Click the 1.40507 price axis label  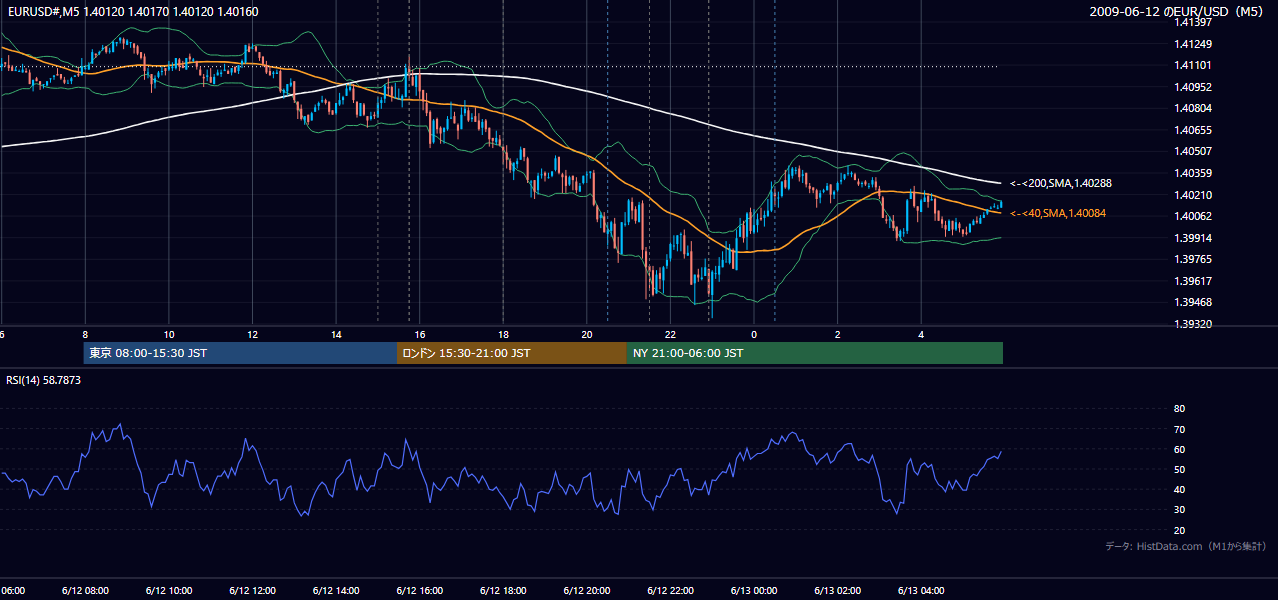pyautogui.click(x=1194, y=151)
